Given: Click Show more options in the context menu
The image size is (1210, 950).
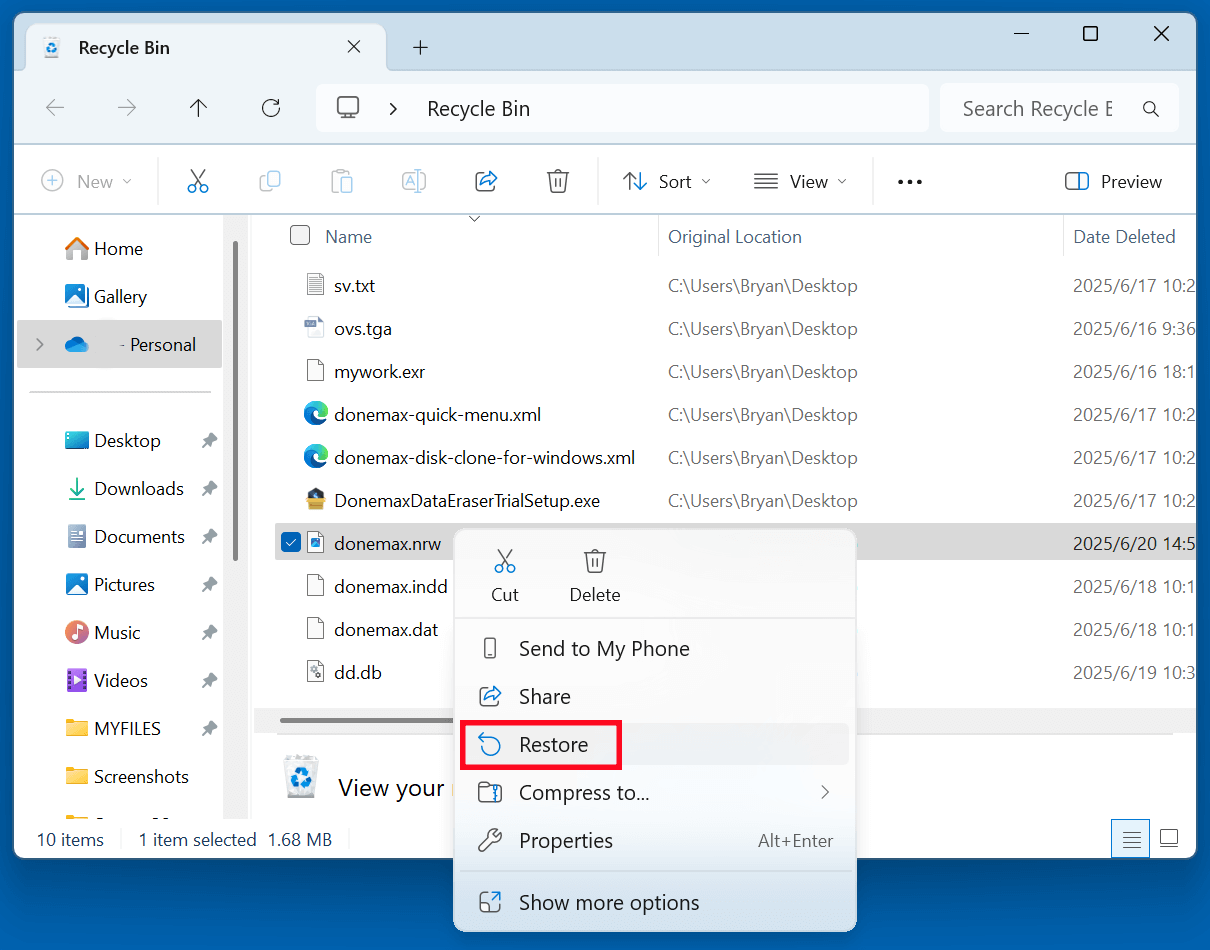Looking at the screenshot, I should (608, 902).
